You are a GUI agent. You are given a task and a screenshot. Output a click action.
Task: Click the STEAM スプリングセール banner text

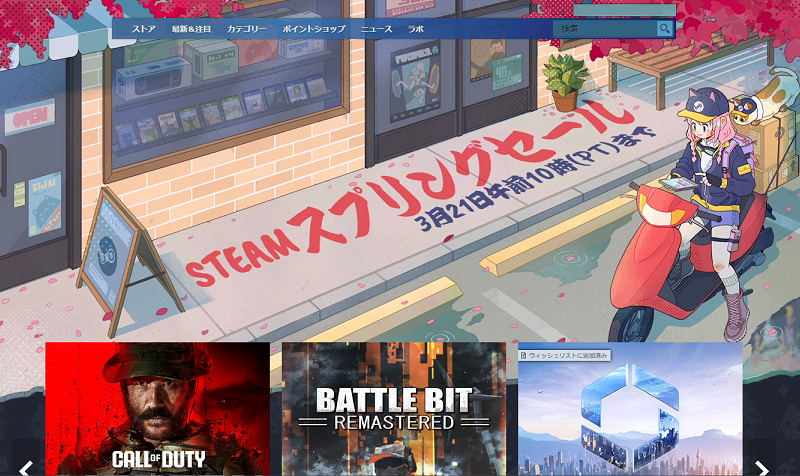(400, 200)
